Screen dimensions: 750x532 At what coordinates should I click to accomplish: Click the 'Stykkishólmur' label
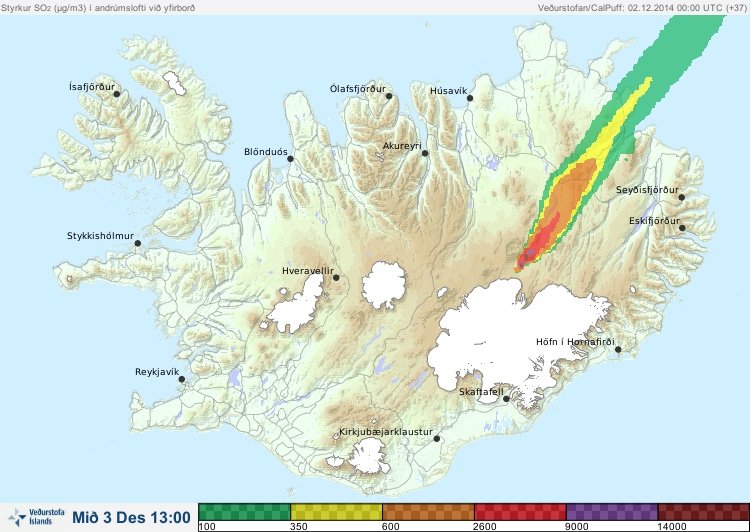point(100,236)
